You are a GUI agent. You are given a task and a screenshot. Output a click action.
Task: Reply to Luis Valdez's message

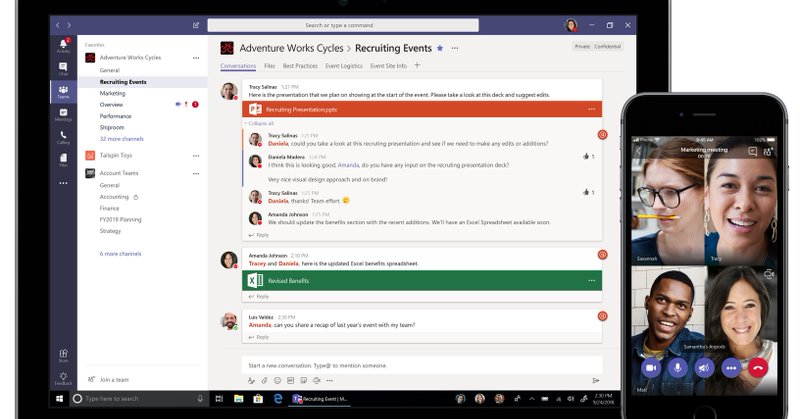coord(259,337)
